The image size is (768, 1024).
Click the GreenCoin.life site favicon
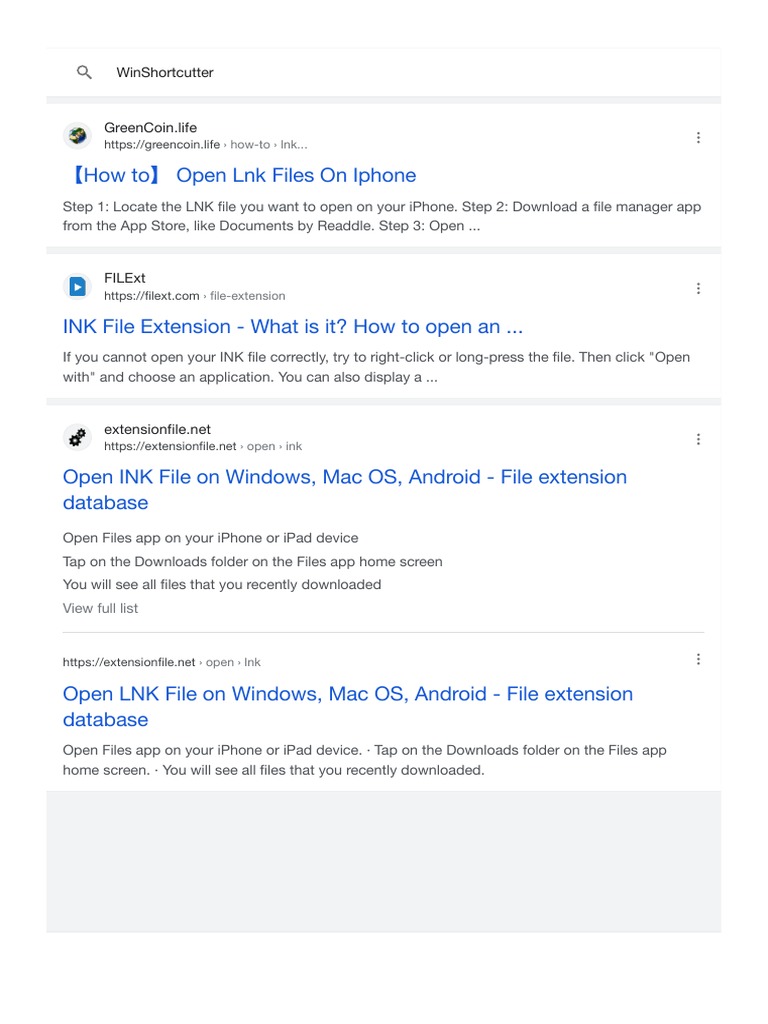[77, 136]
